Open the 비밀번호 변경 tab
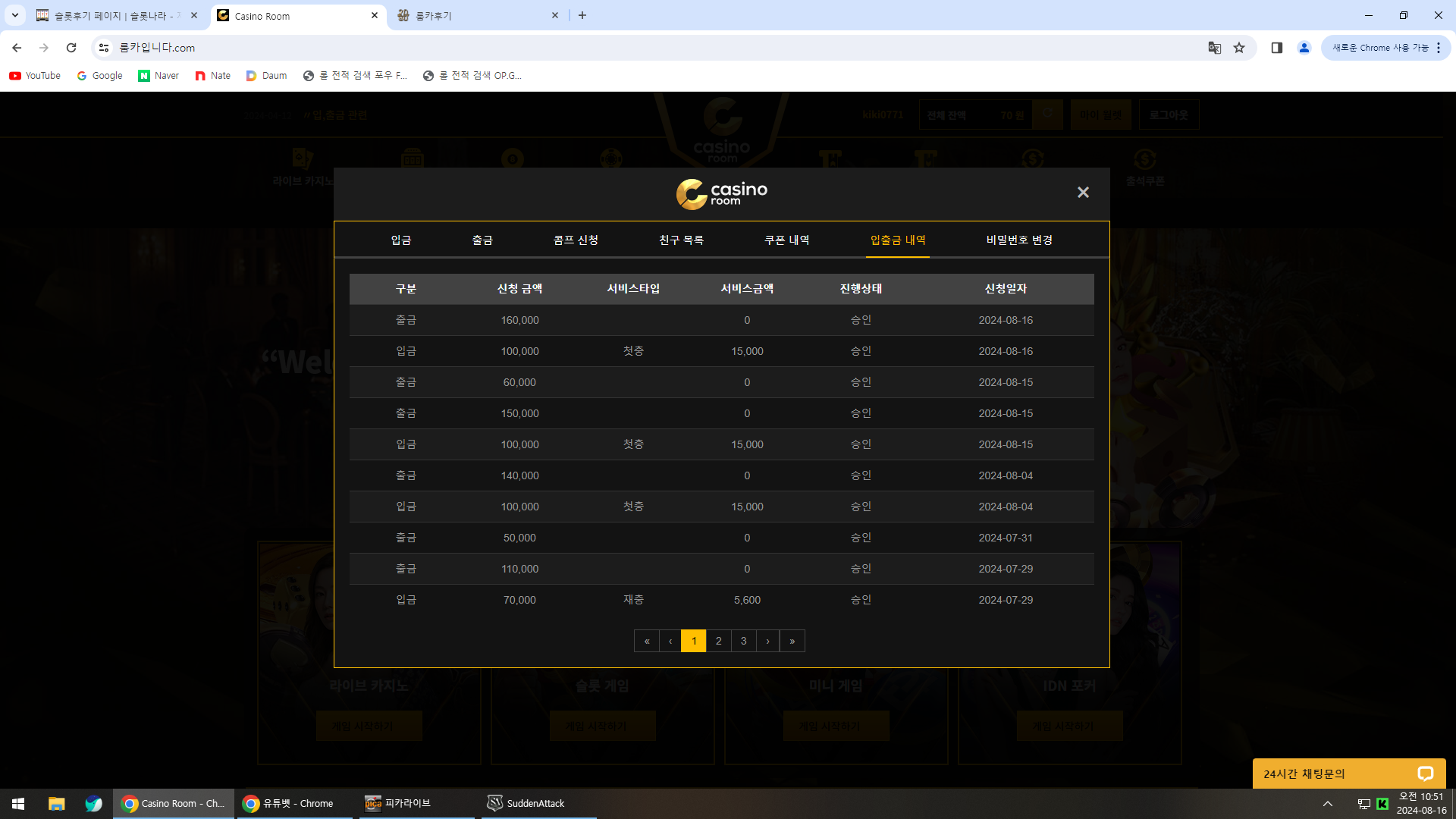 1019,240
